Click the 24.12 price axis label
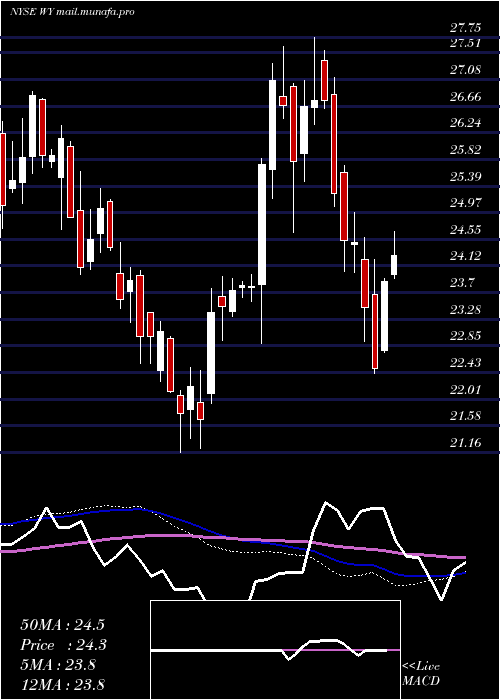This screenshot has height=700, width=500. pos(465,256)
